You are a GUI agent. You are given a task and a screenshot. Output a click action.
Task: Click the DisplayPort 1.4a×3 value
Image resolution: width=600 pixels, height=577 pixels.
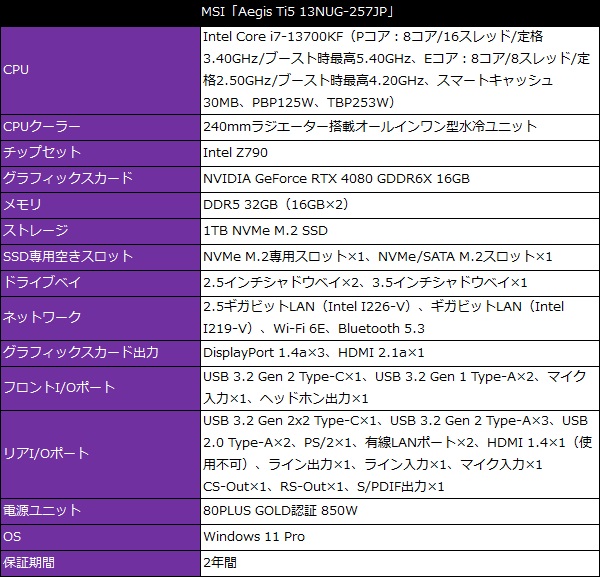click(314, 353)
